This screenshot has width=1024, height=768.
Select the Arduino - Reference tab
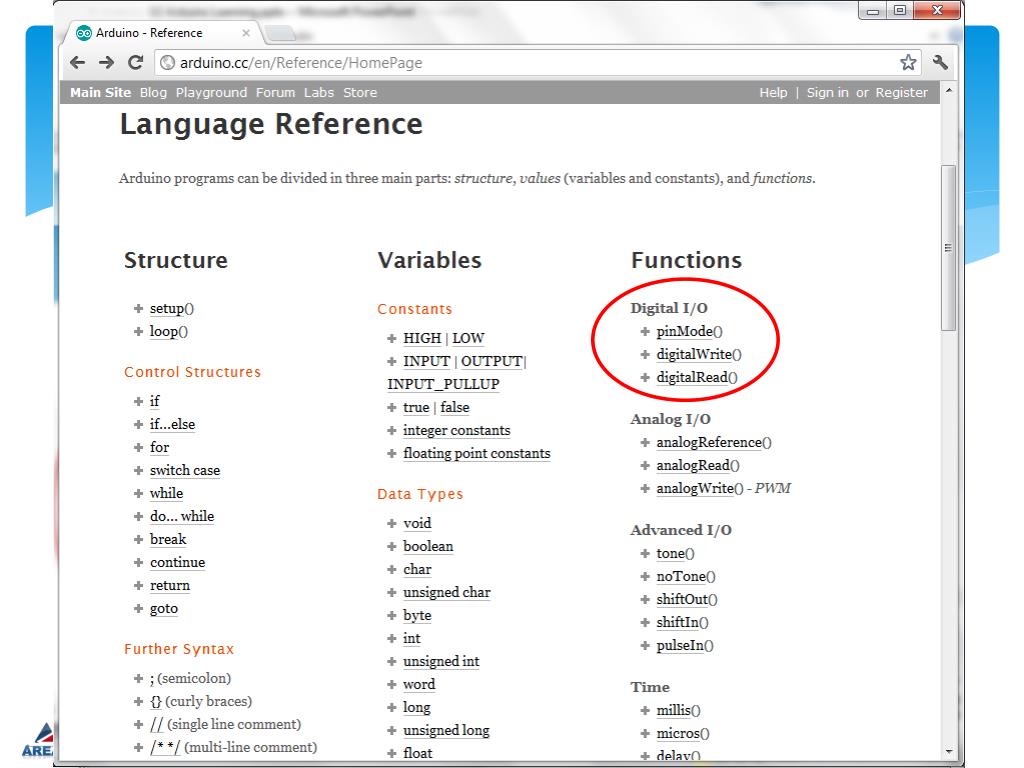click(x=163, y=33)
